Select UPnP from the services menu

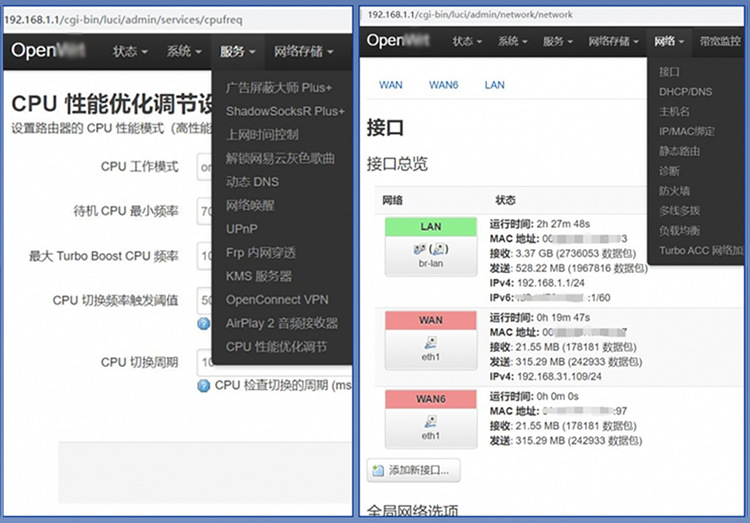pyautogui.click(x=242, y=229)
